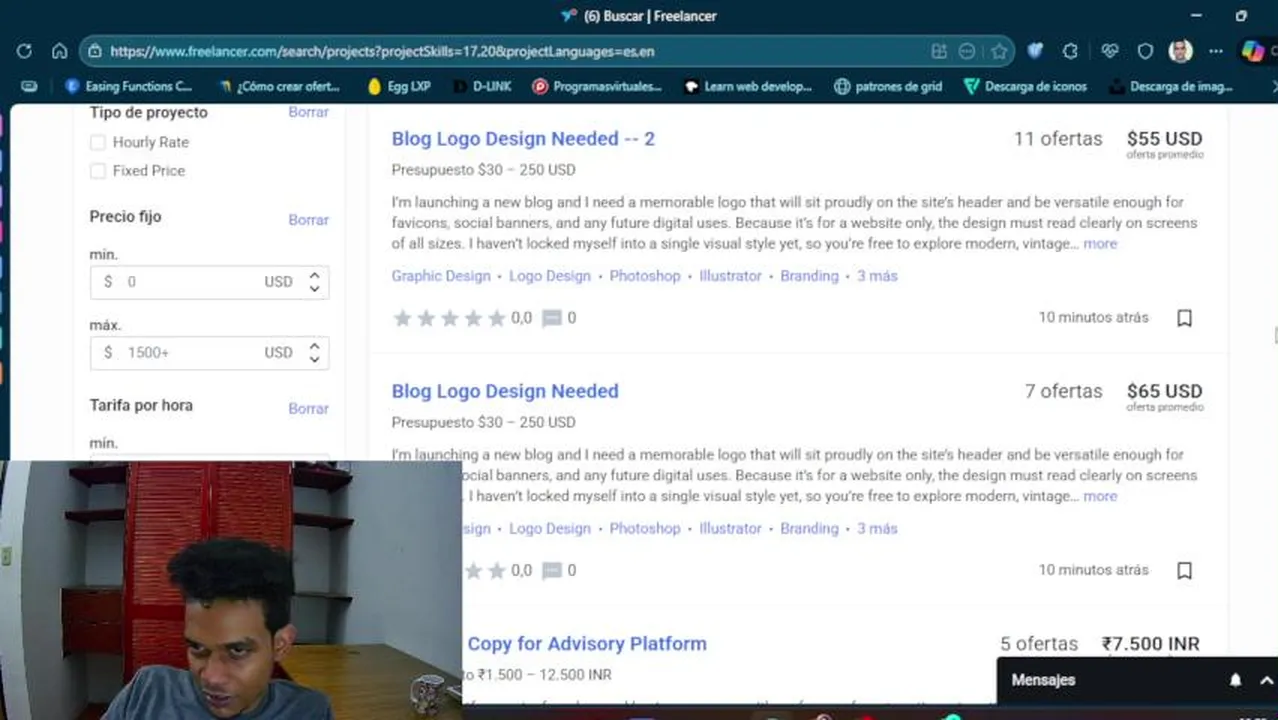Open browser settings and more menu
Viewport: 1278px width, 720px height.
point(1215,51)
